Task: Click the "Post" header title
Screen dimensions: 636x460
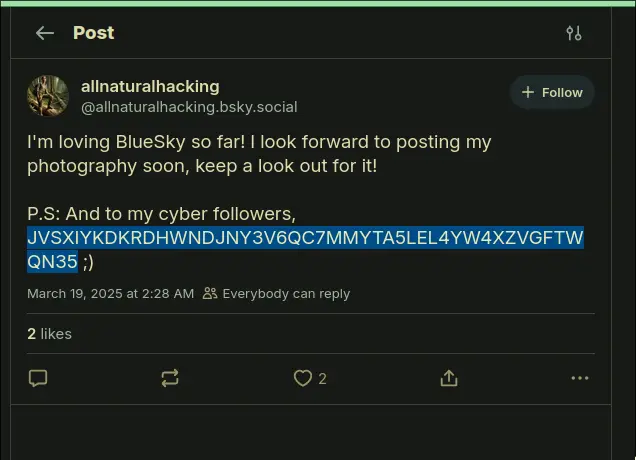Action: (93, 33)
